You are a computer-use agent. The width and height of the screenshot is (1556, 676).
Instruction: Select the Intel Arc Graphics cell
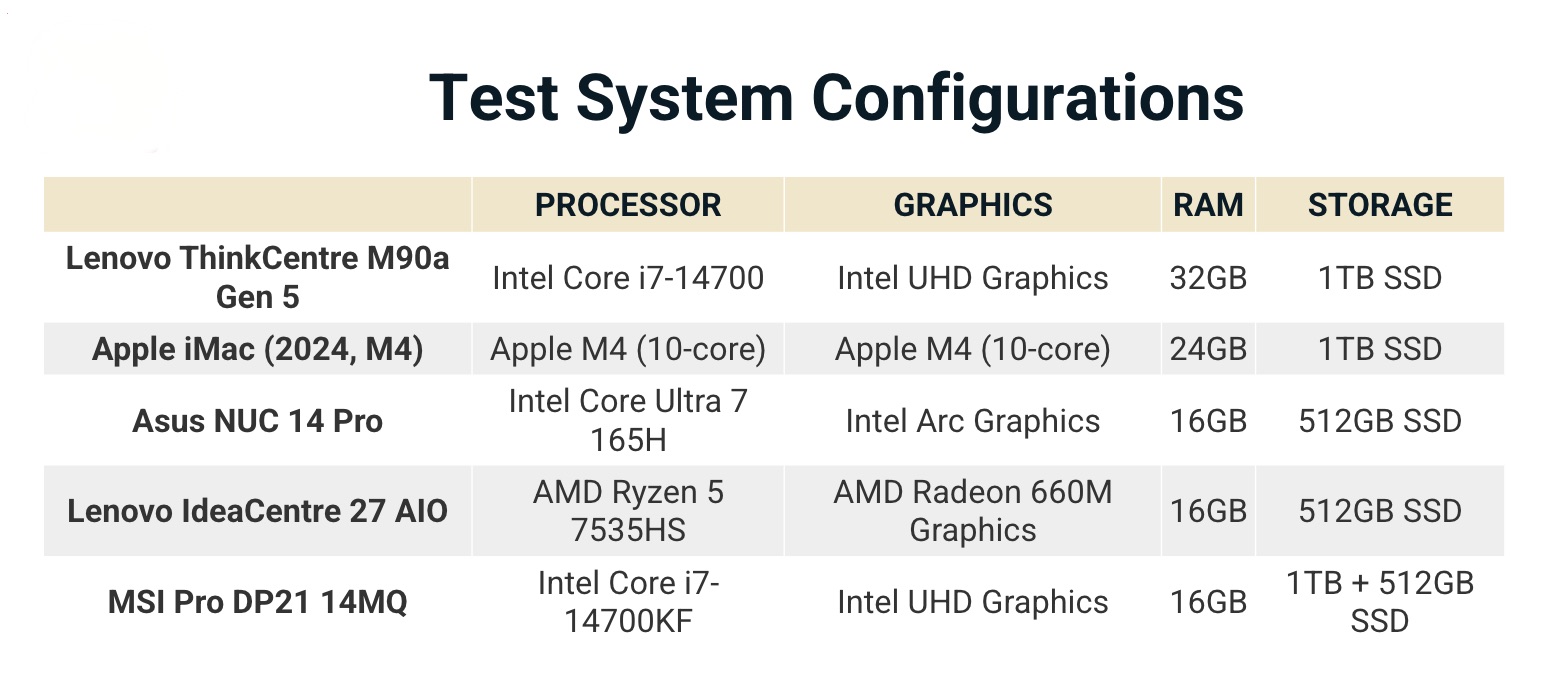972,421
